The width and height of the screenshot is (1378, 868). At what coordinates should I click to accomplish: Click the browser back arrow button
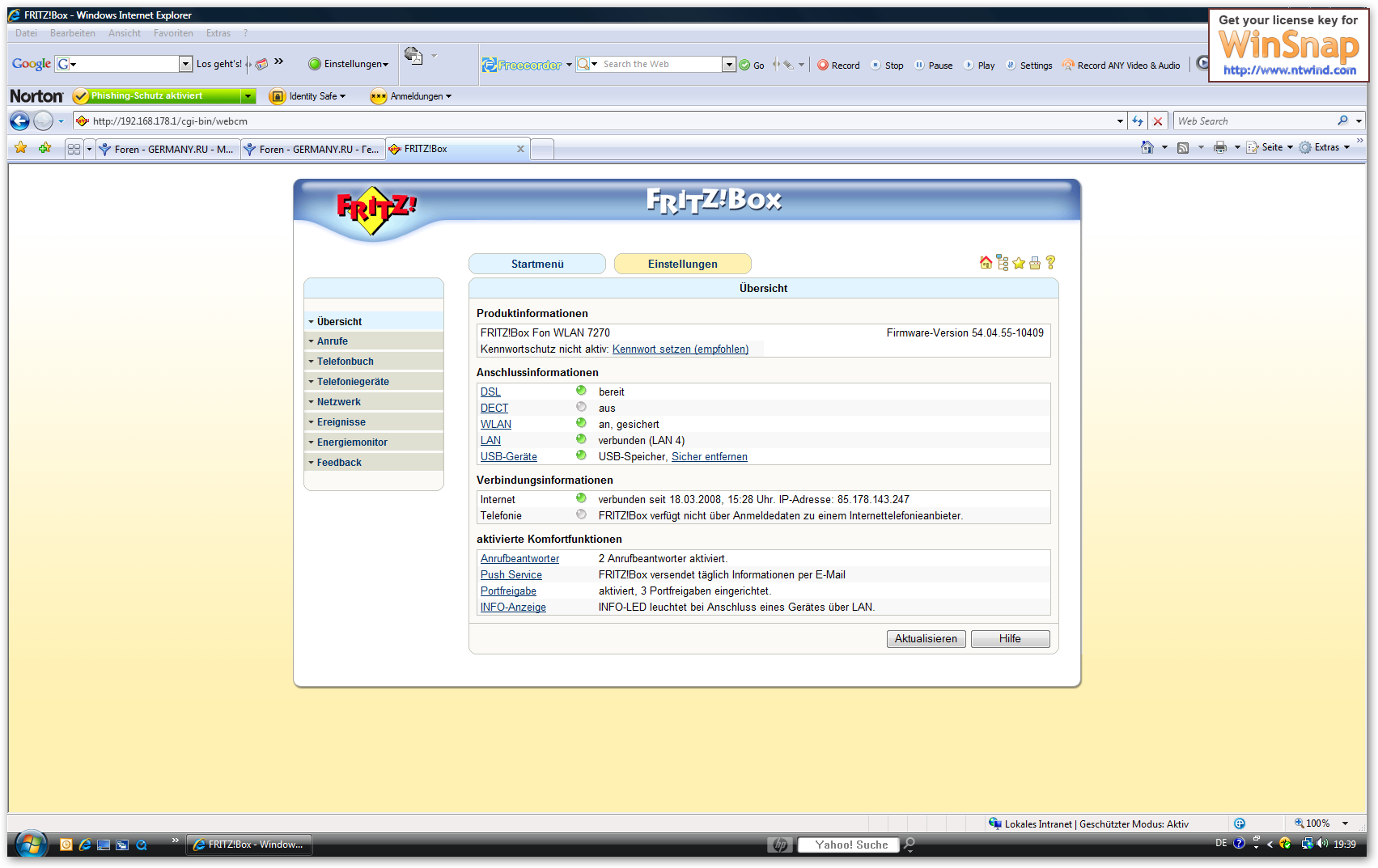pyautogui.click(x=19, y=121)
